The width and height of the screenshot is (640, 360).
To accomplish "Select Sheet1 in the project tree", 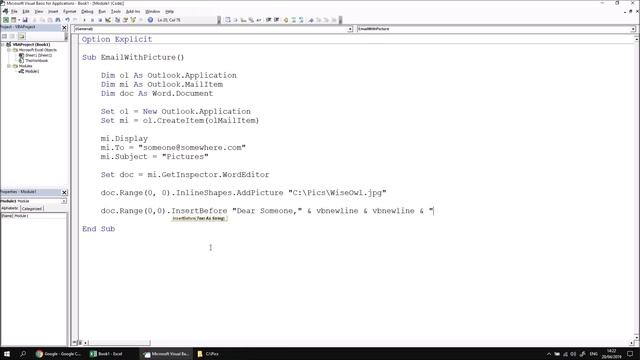I will click(38, 55).
